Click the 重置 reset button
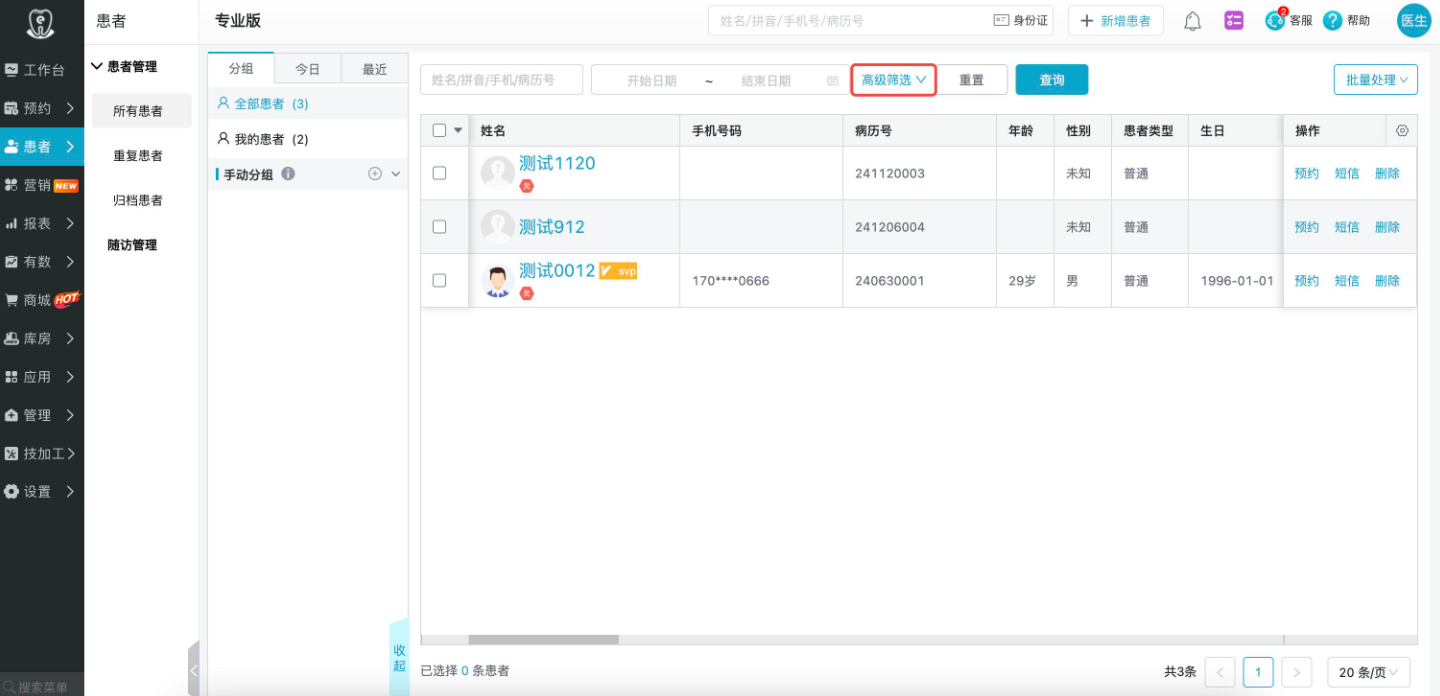 click(x=971, y=80)
